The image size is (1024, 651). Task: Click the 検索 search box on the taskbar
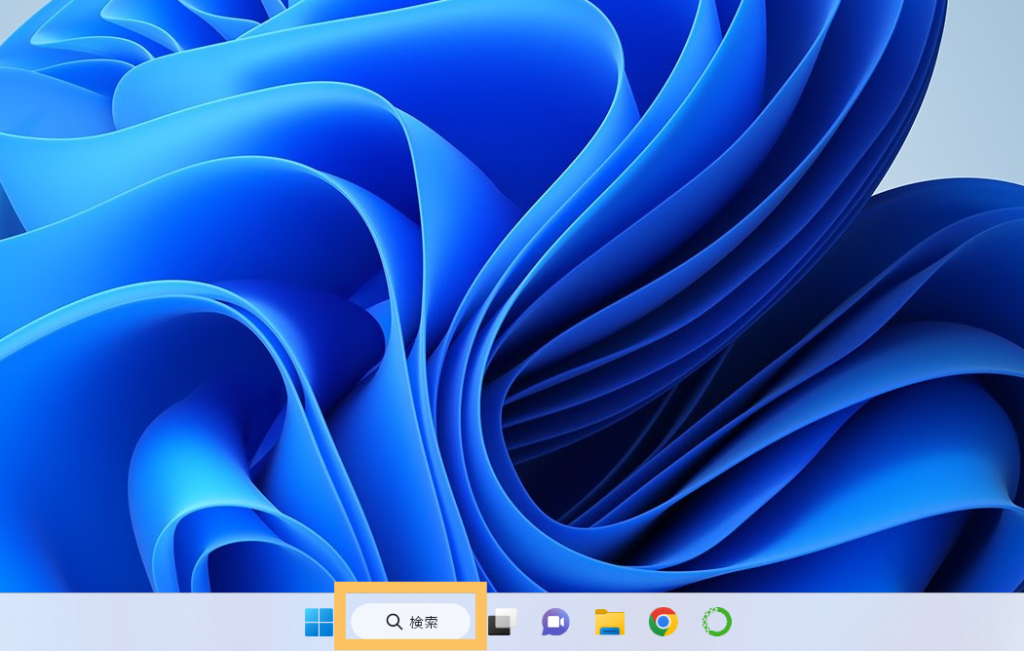(411, 621)
